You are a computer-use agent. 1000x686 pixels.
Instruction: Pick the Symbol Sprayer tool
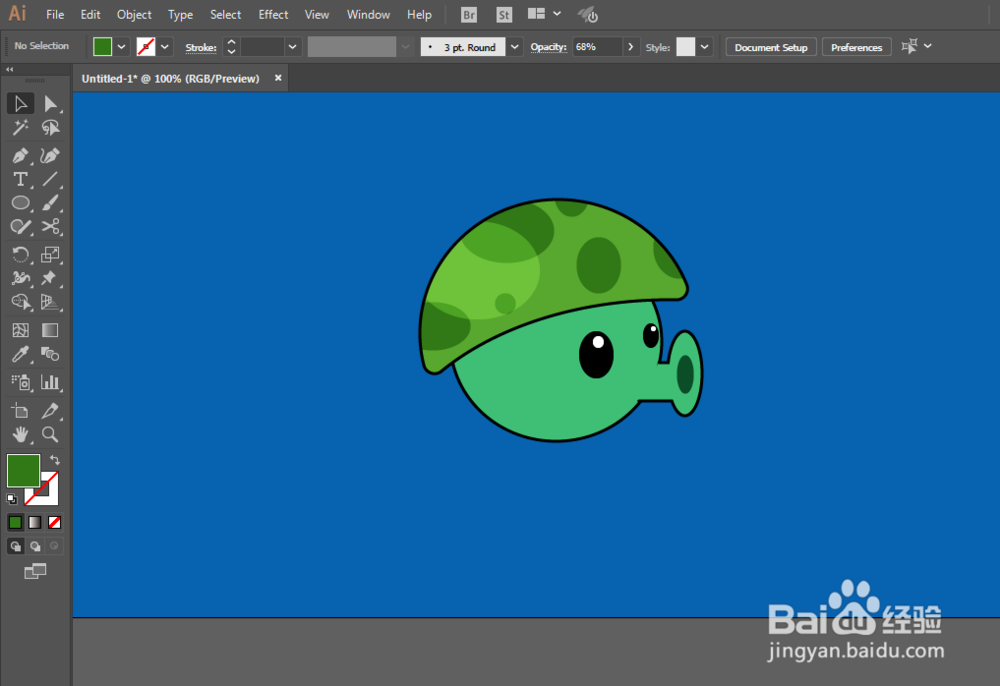20,382
